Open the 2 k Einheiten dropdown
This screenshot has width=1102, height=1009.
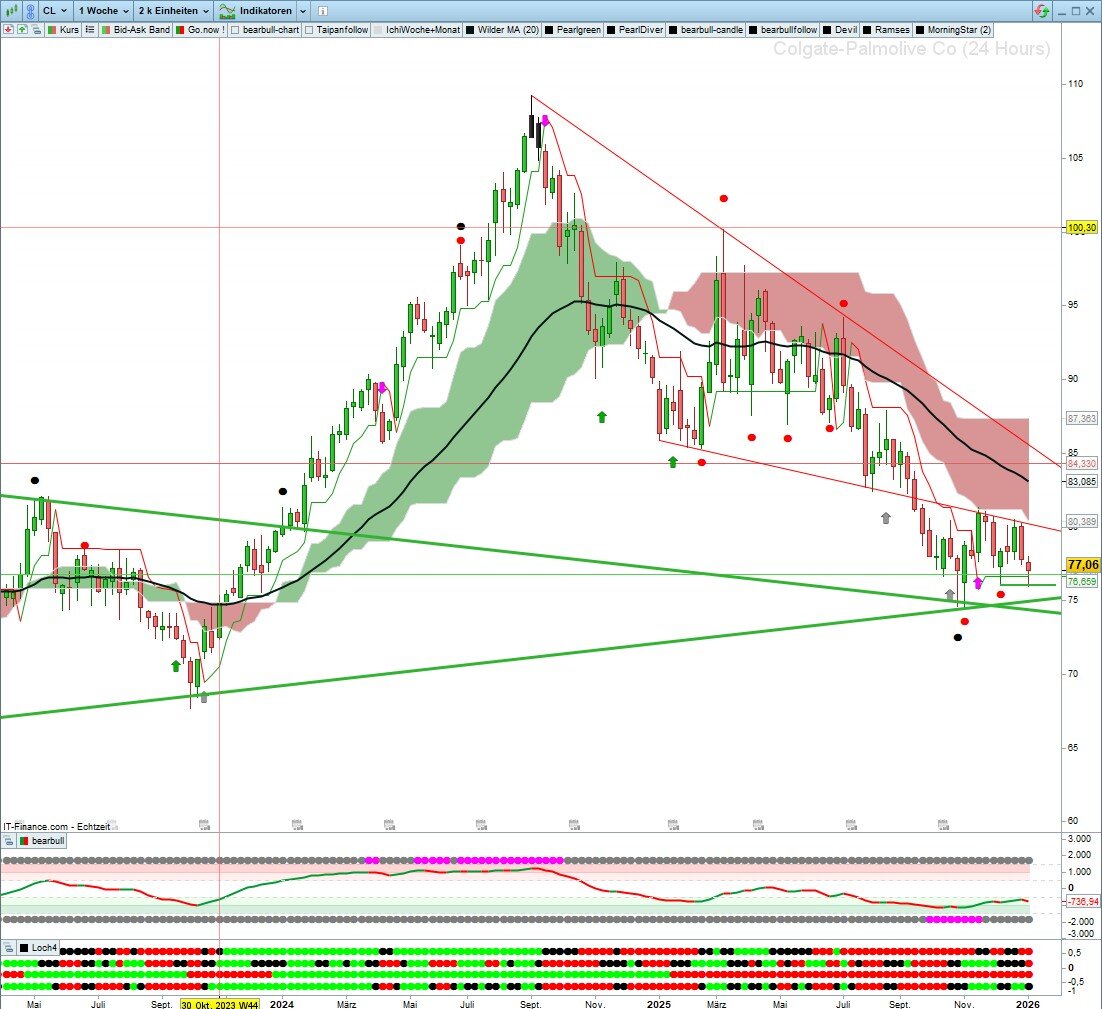pos(173,10)
